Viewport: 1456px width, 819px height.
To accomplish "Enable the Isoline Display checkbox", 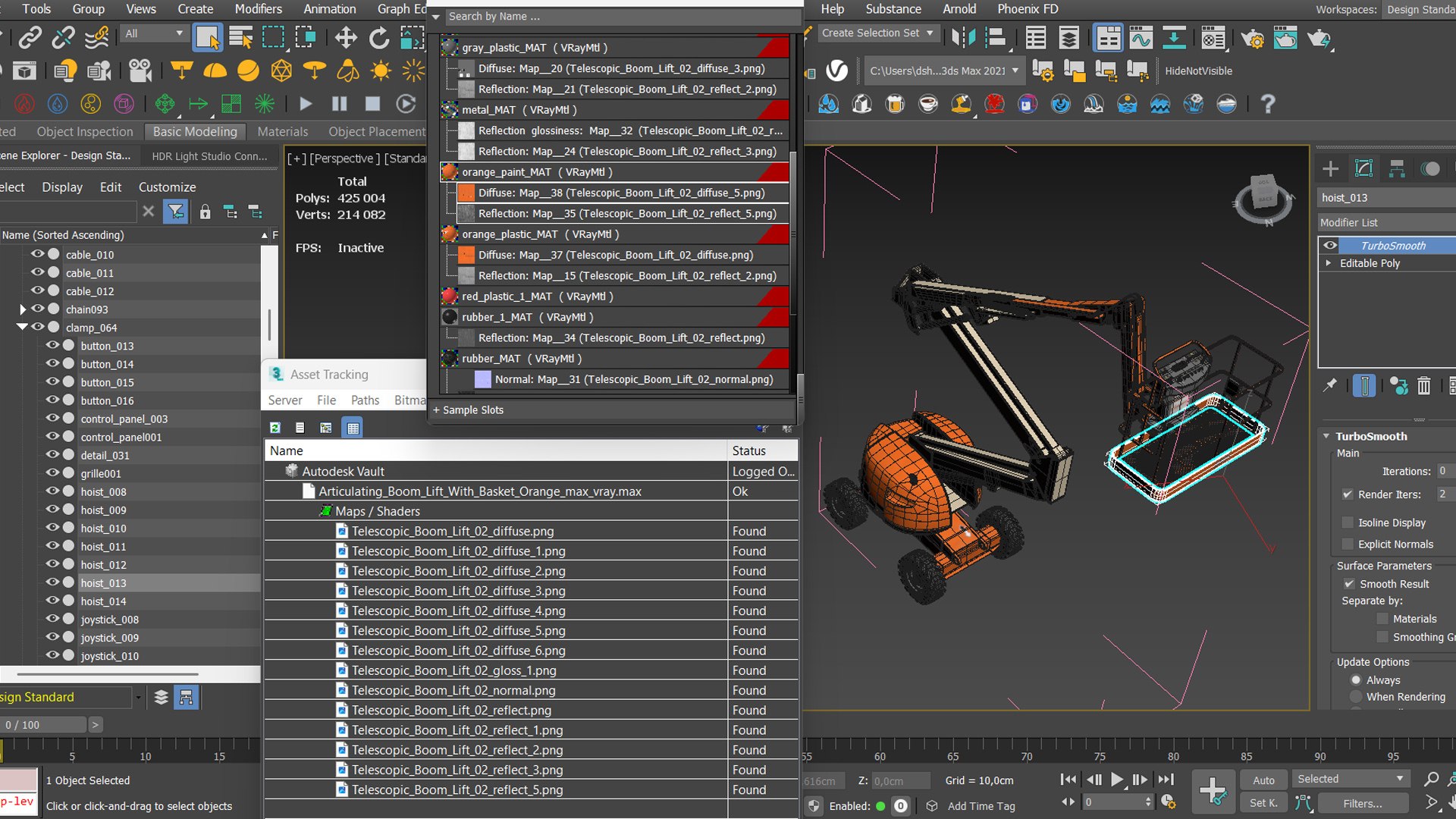I will [1348, 522].
